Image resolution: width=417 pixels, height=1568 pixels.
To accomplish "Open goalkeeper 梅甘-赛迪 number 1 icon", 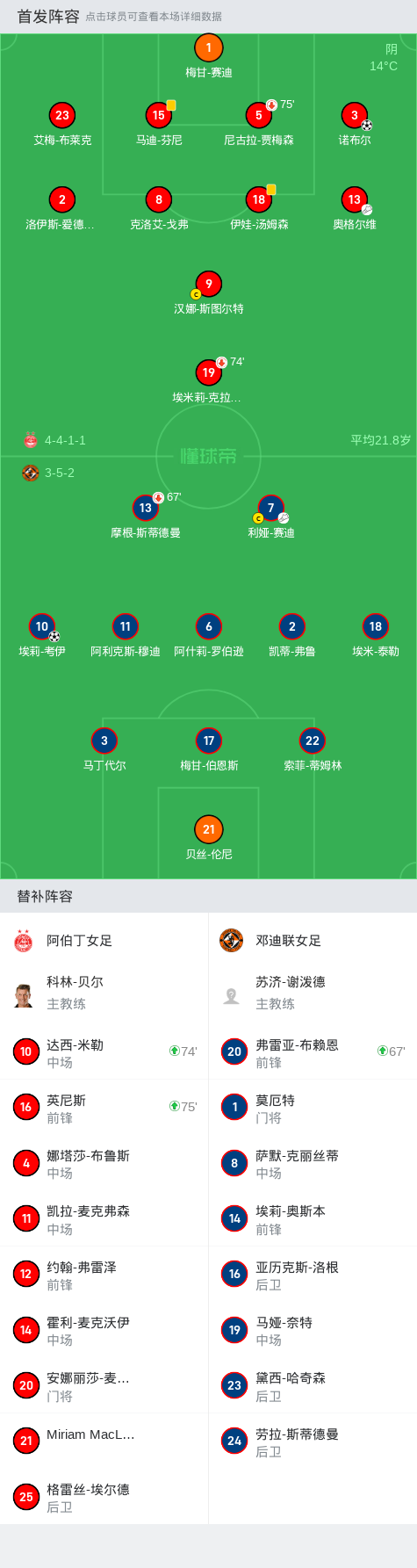I will coord(209,48).
